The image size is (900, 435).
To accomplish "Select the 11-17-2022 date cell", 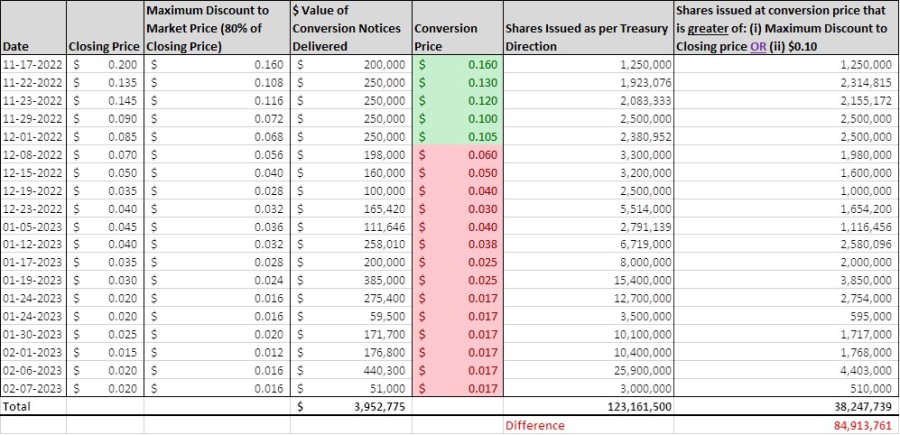I will pyautogui.click(x=34, y=63).
